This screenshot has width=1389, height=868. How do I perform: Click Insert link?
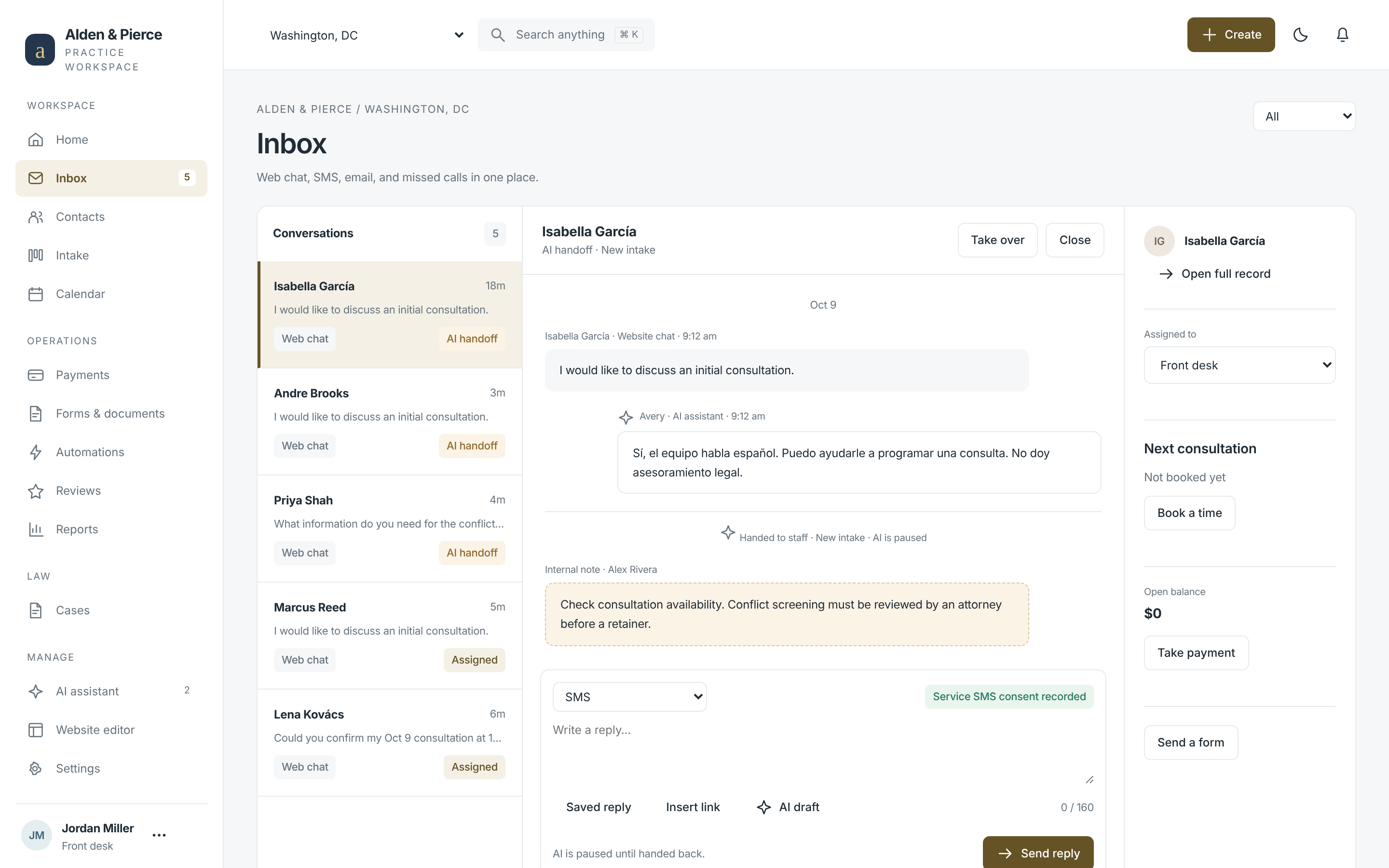coord(693,807)
